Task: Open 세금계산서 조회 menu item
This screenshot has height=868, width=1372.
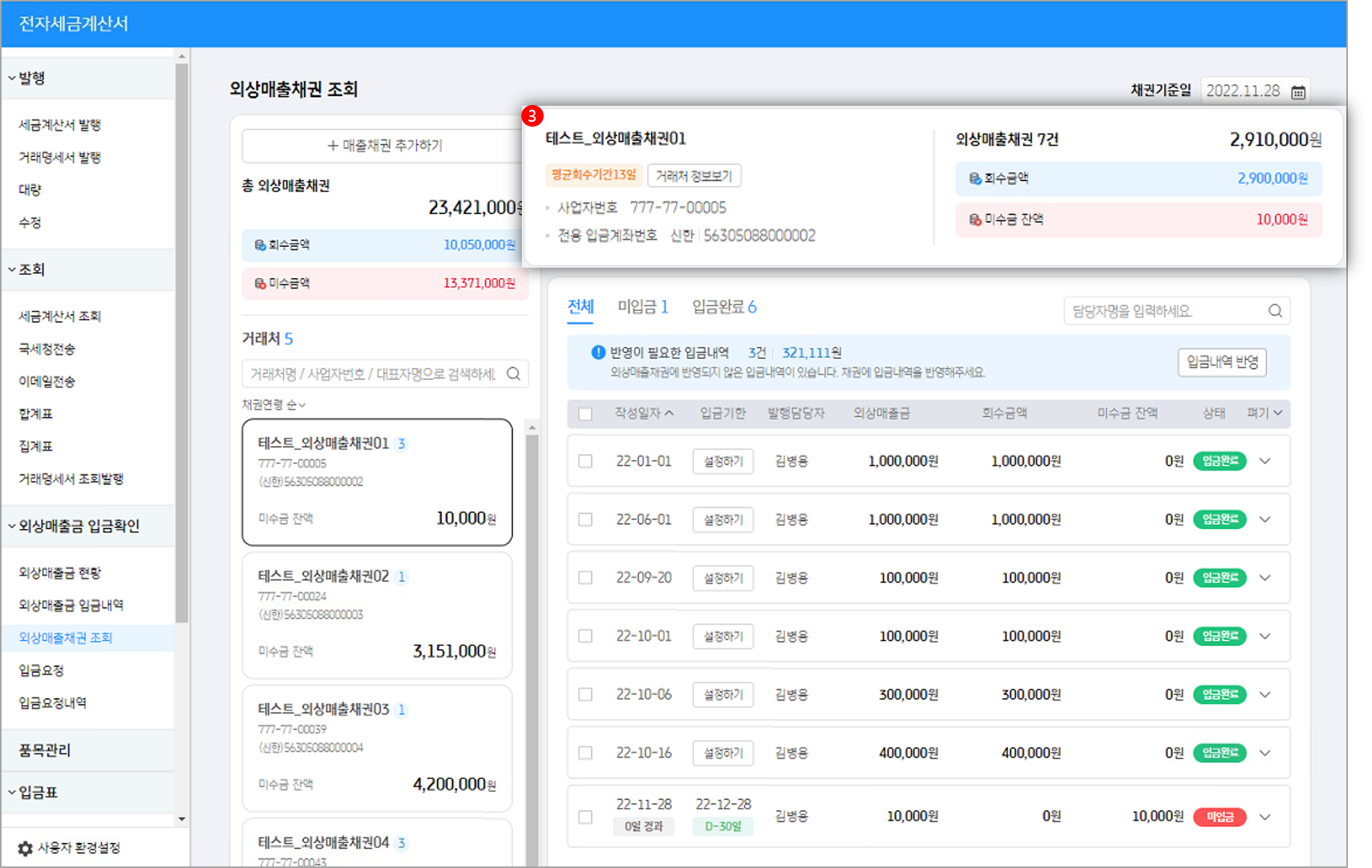Action: point(60,317)
